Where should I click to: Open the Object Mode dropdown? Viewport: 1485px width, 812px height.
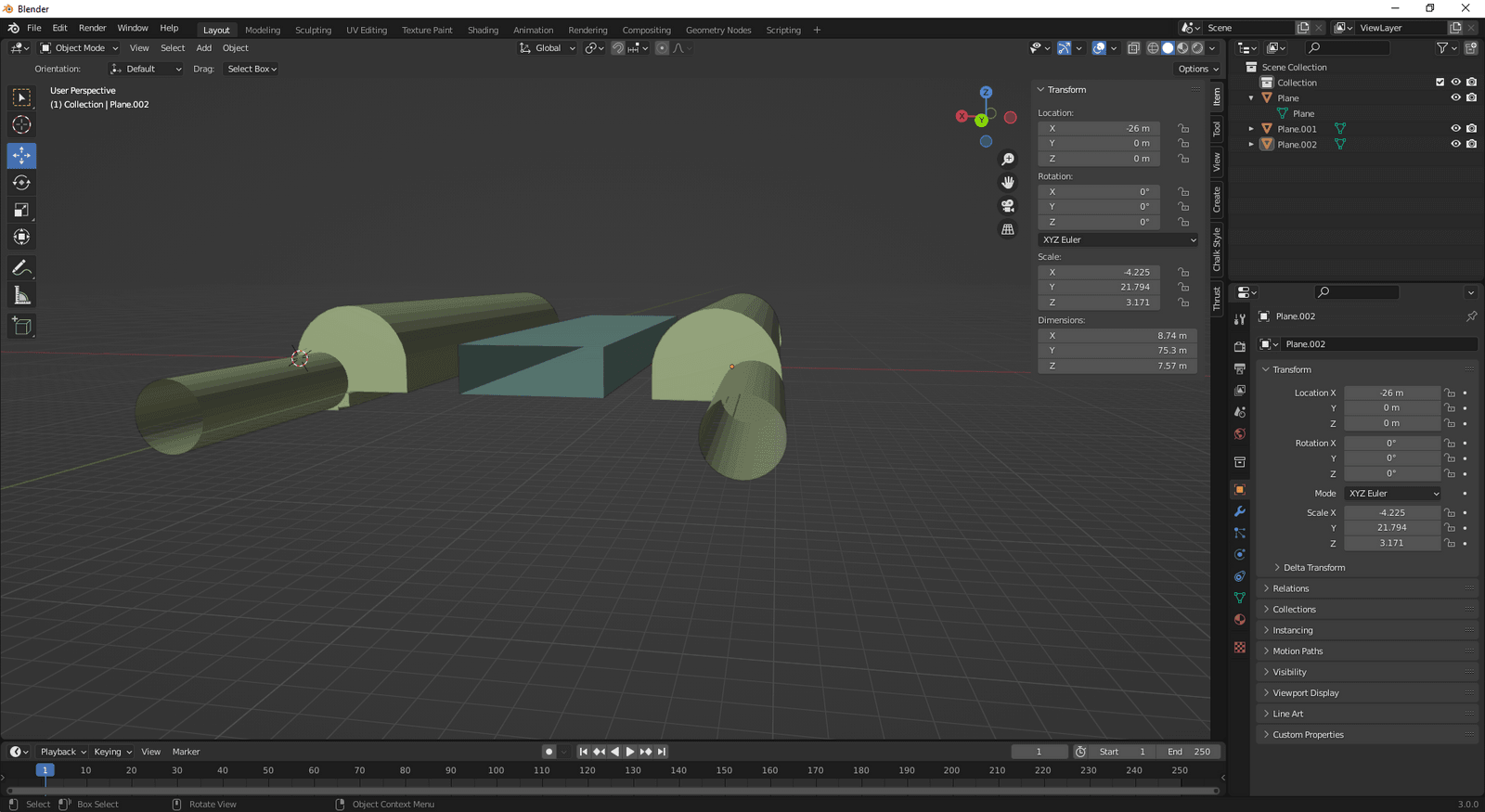point(80,48)
